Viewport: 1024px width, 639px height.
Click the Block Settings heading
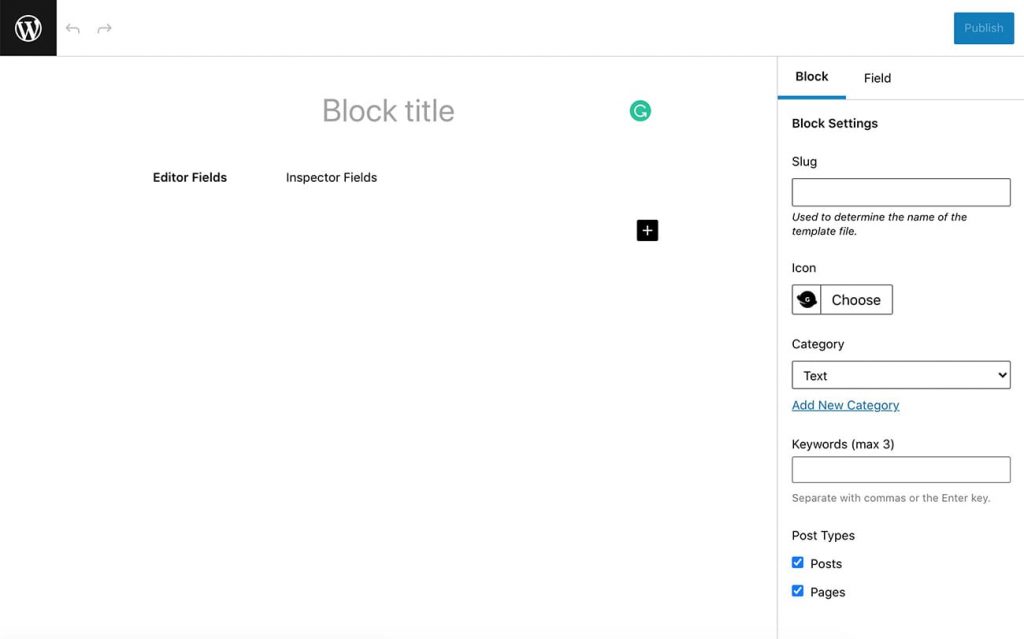click(x=835, y=123)
